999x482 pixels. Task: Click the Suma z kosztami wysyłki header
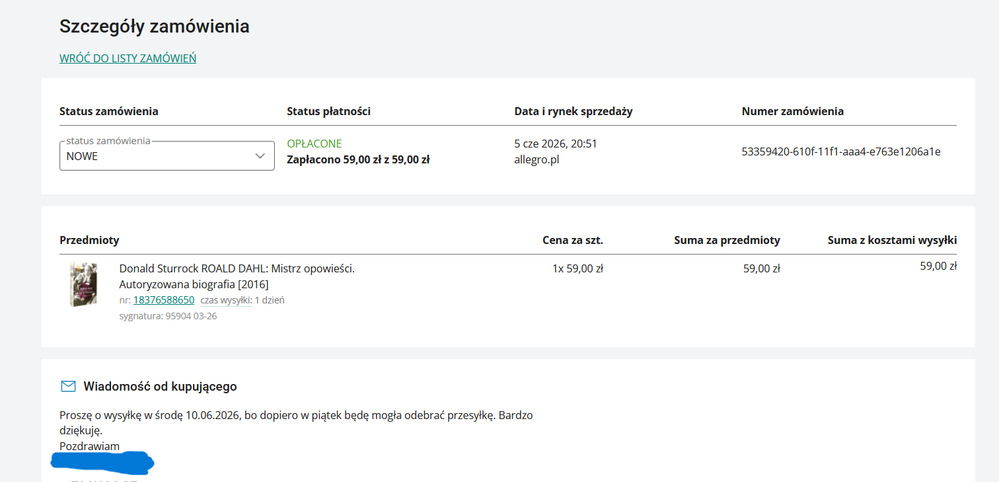pos(892,240)
